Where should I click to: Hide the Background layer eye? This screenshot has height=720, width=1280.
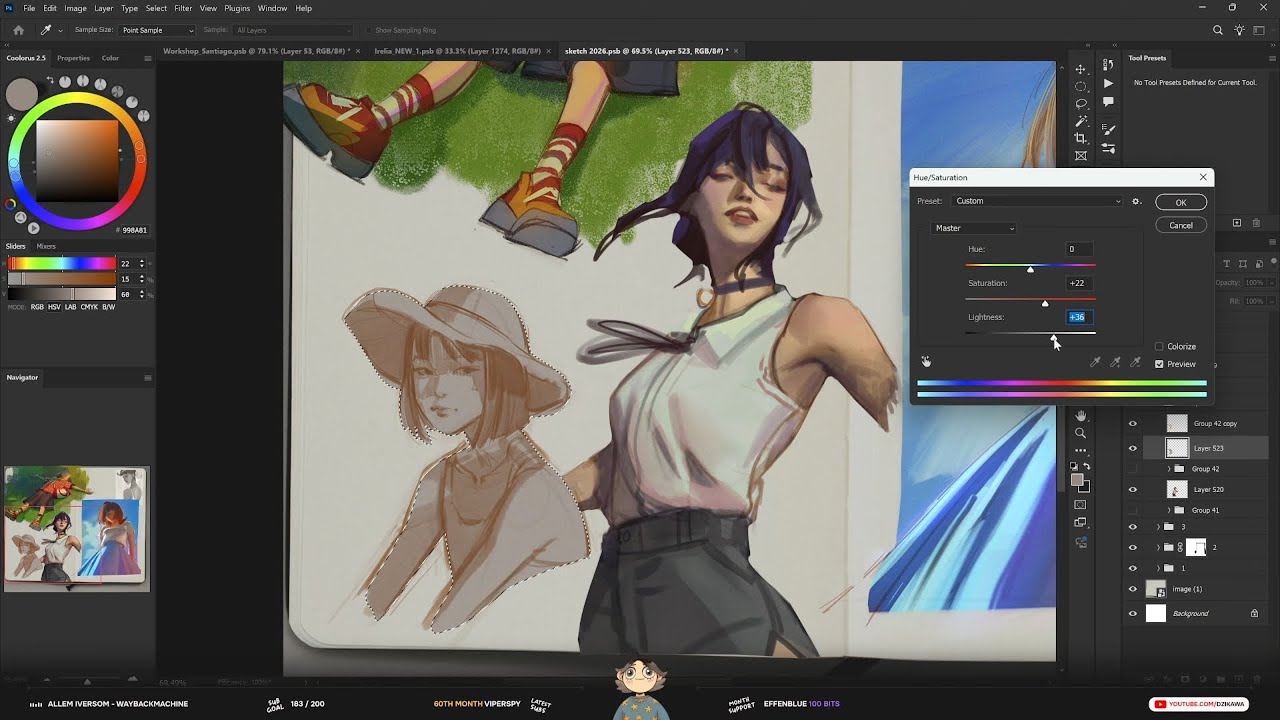pos(1133,613)
